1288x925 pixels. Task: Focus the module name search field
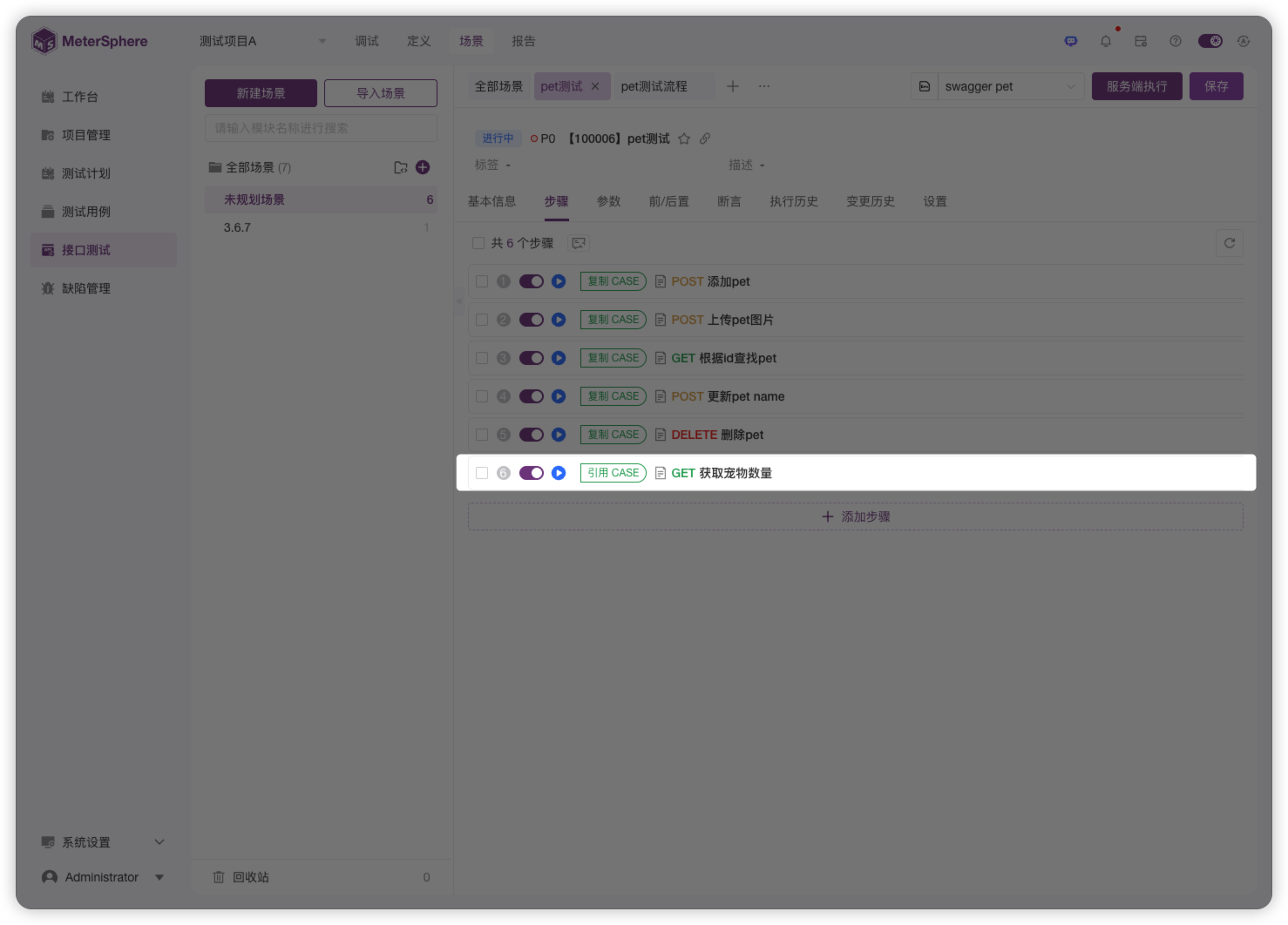(x=321, y=128)
